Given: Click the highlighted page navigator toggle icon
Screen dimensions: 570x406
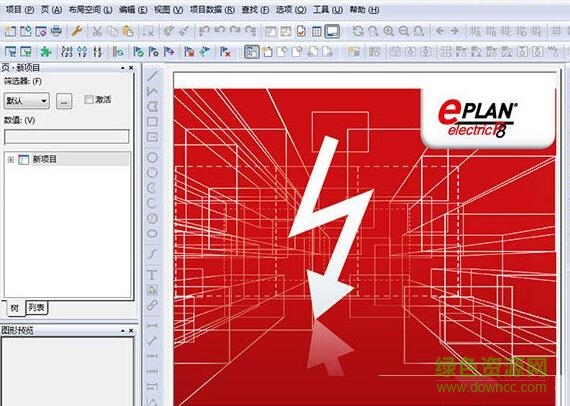Looking at the screenshot, I should point(252,52).
